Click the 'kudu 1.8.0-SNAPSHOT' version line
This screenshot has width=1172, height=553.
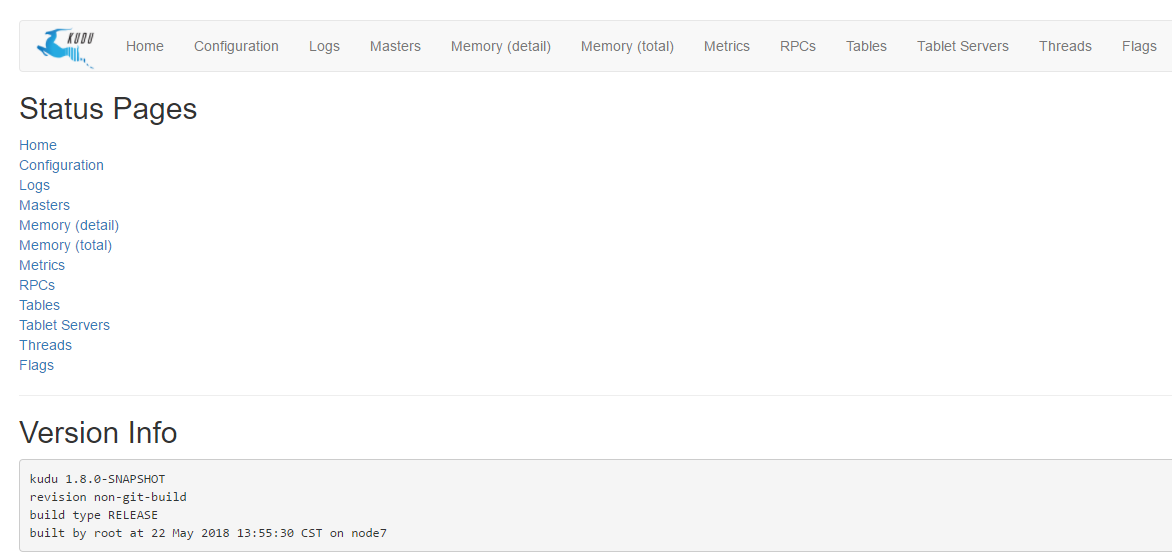[x=97, y=479]
